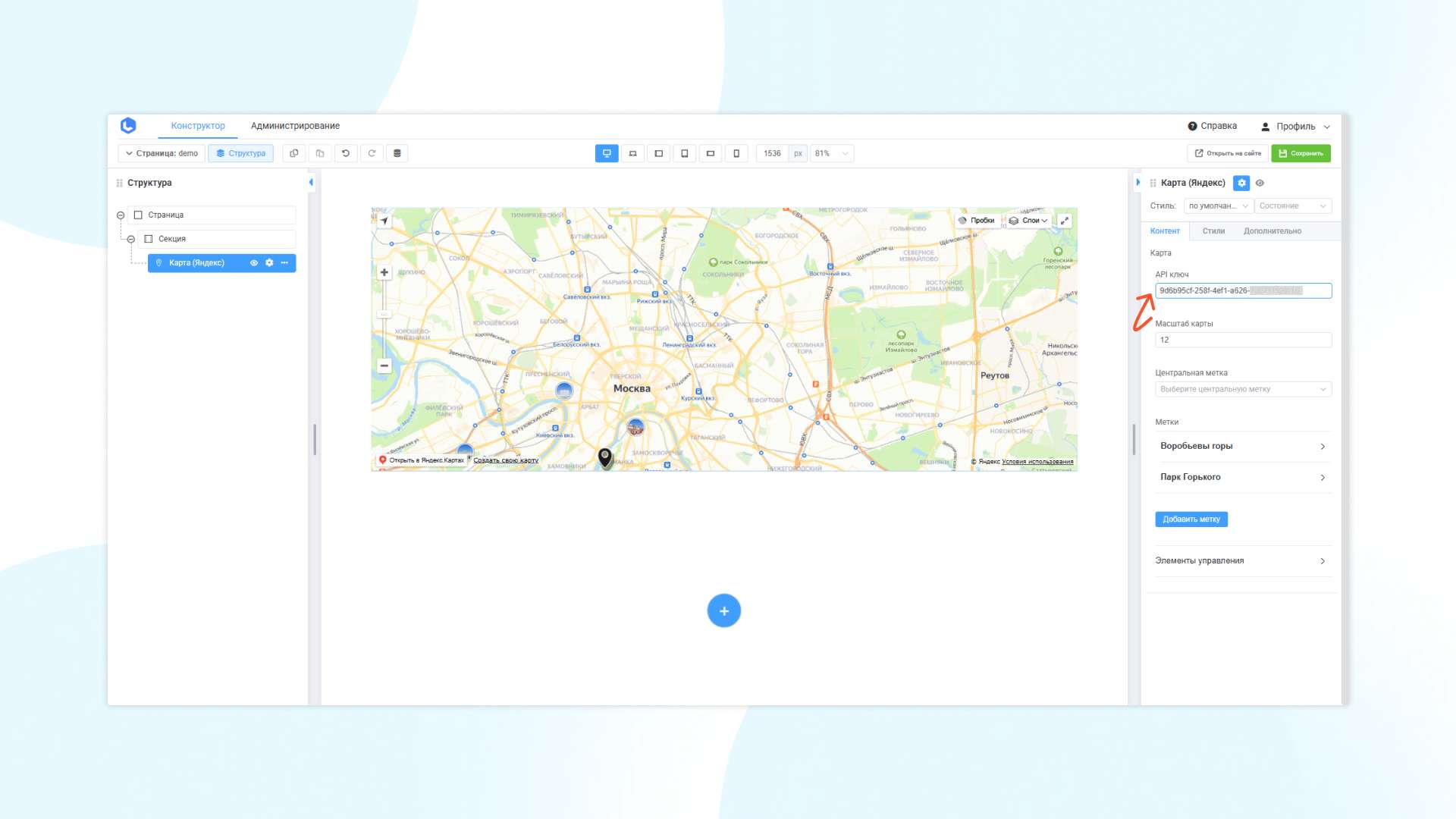Undo the last action
This screenshot has width=1456, height=819.
pos(346,153)
